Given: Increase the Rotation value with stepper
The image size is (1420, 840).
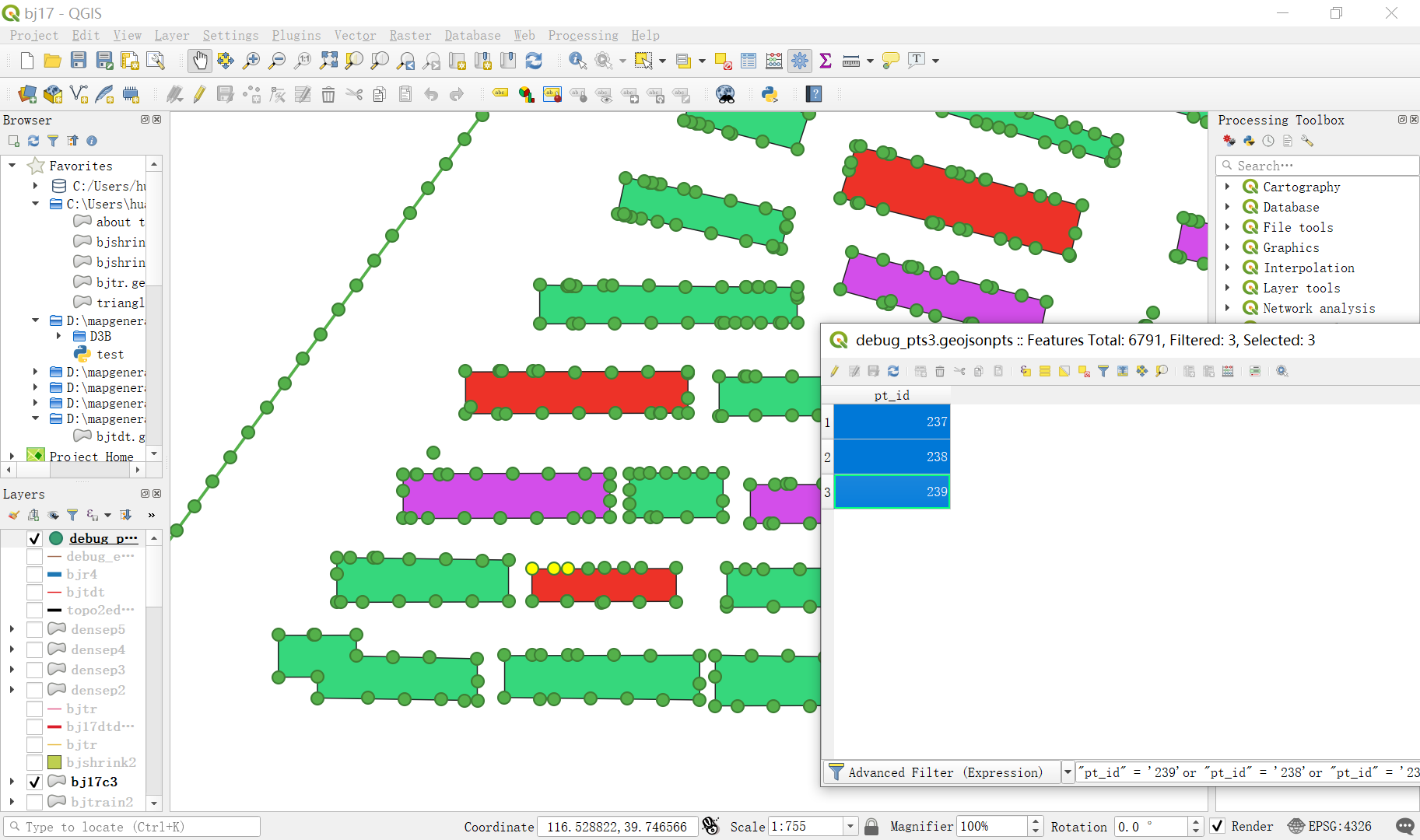Looking at the screenshot, I should coord(1196,822).
